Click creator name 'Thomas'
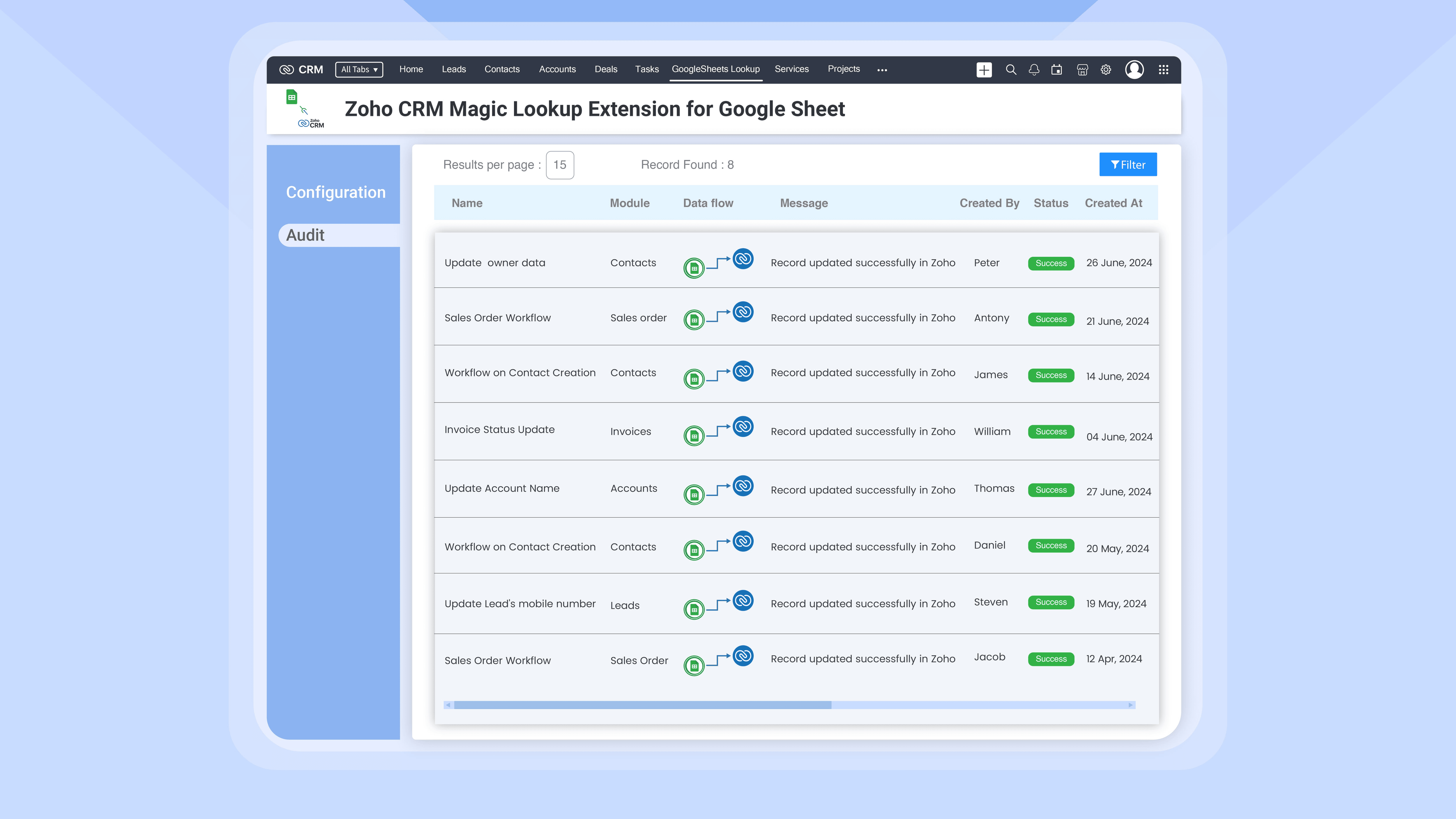This screenshot has height=819, width=1456. click(994, 488)
